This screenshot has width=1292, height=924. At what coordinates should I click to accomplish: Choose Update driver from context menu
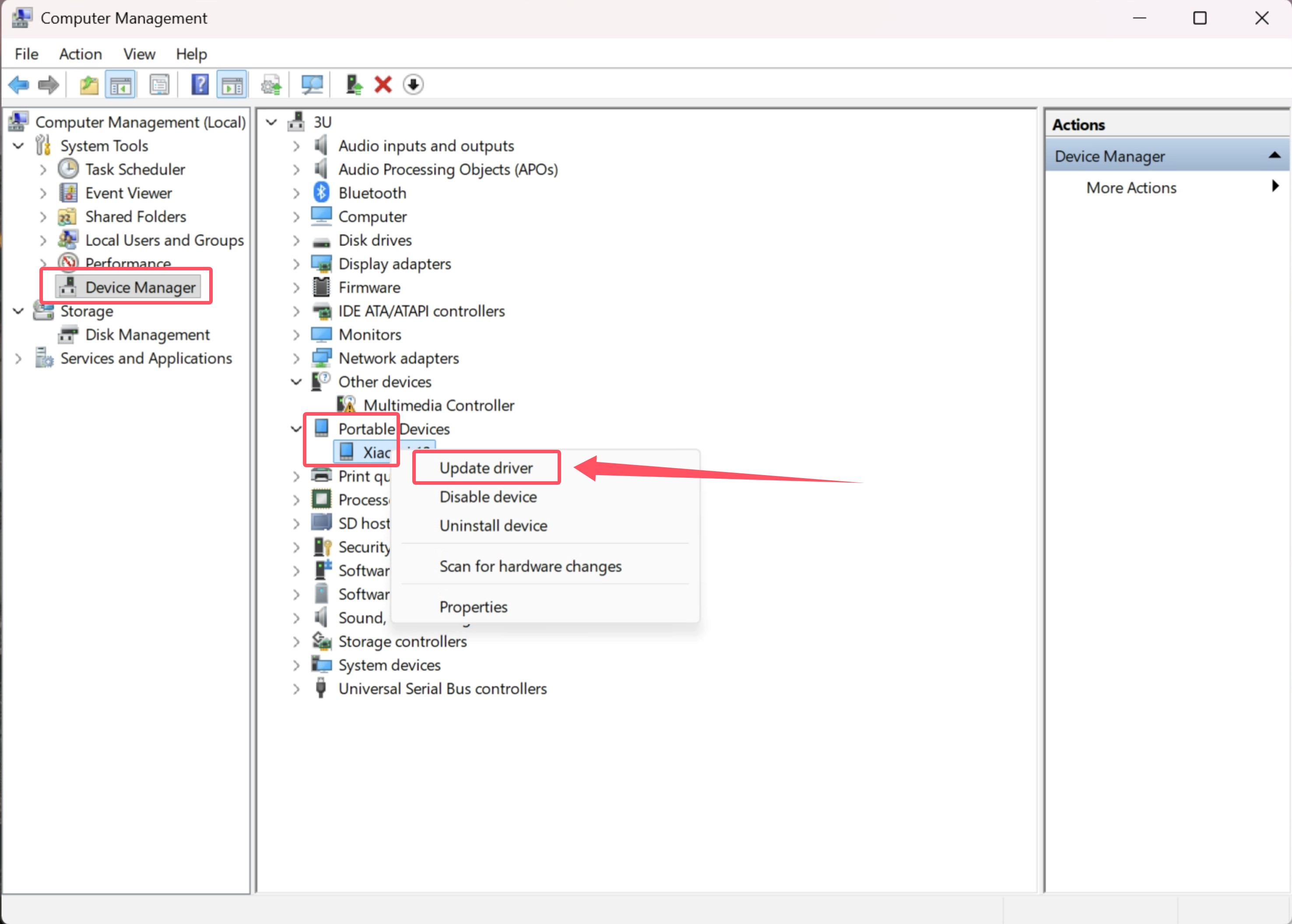(x=486, y=468)
